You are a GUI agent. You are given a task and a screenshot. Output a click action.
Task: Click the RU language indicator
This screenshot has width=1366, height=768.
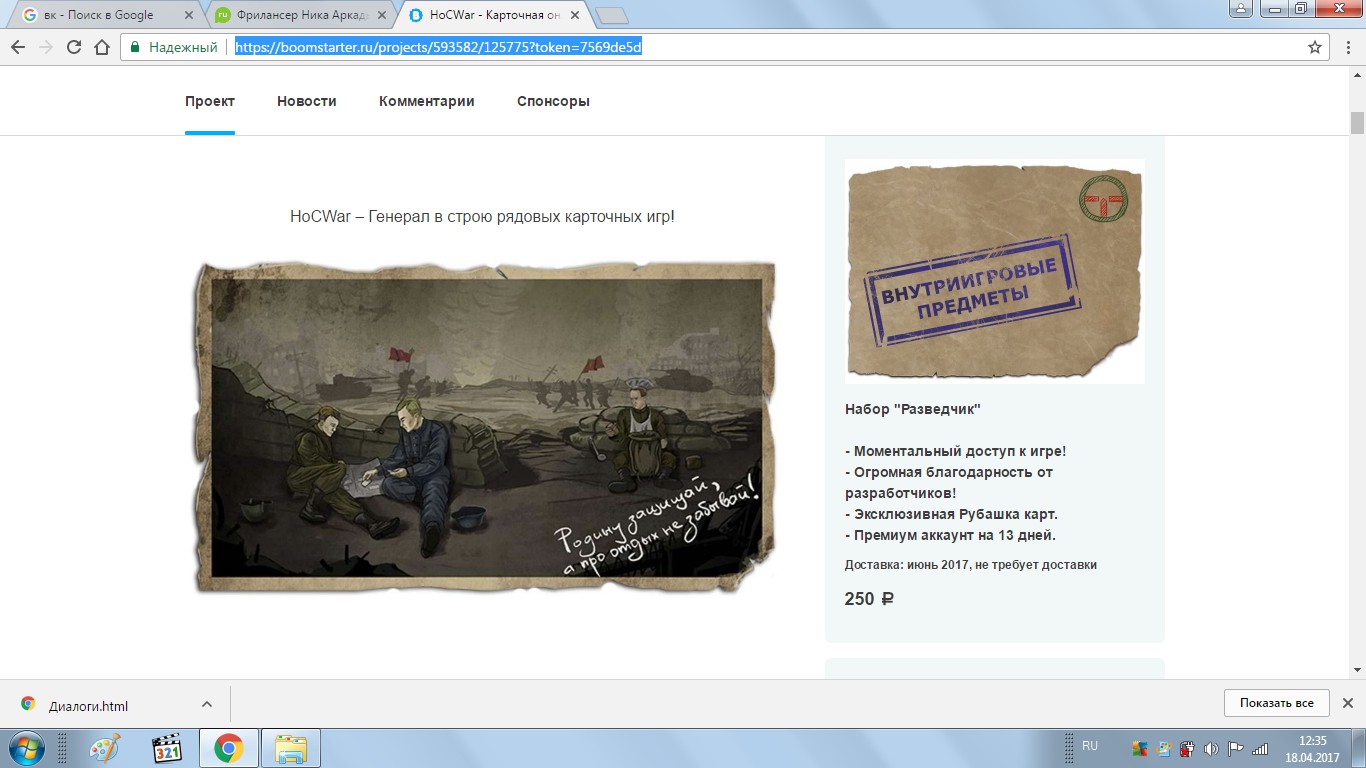pyautogui.click(x=1090, y=746)
